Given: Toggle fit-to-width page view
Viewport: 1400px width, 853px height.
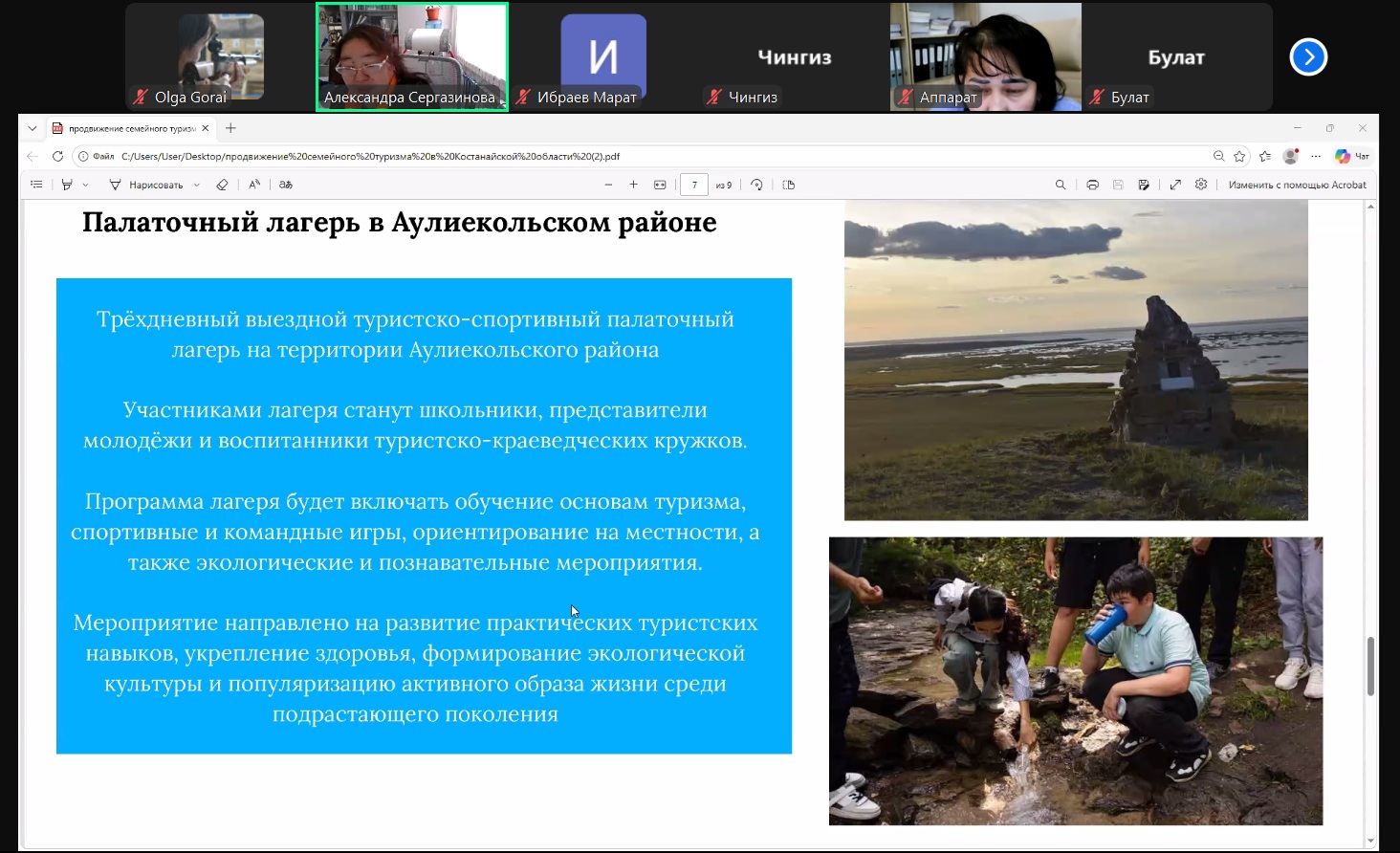Looking at the screenshot, I should point(660,185).
